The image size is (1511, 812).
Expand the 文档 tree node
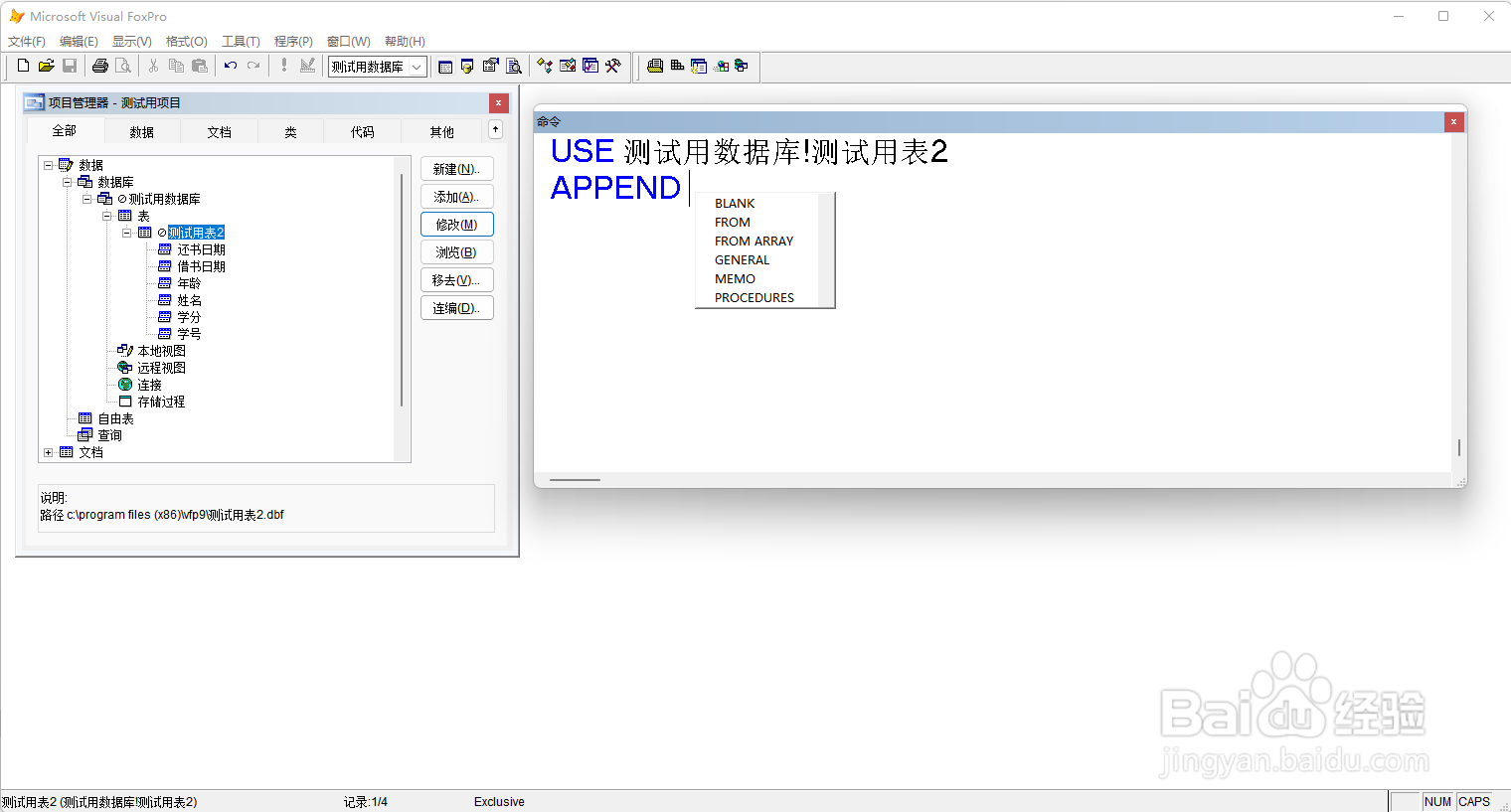point(48,452)
